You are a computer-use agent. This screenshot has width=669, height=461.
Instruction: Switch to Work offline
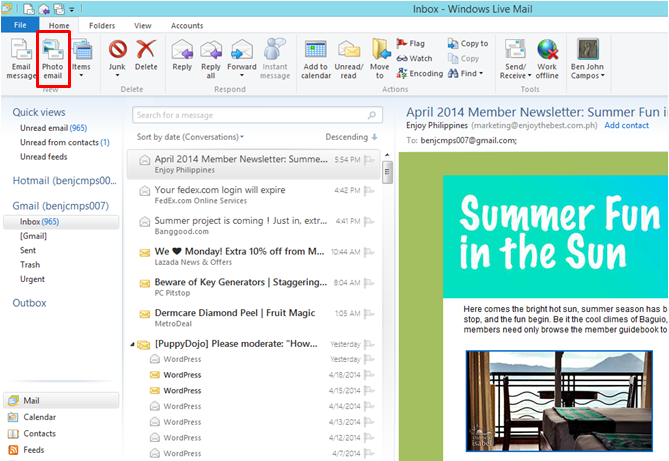547,59
